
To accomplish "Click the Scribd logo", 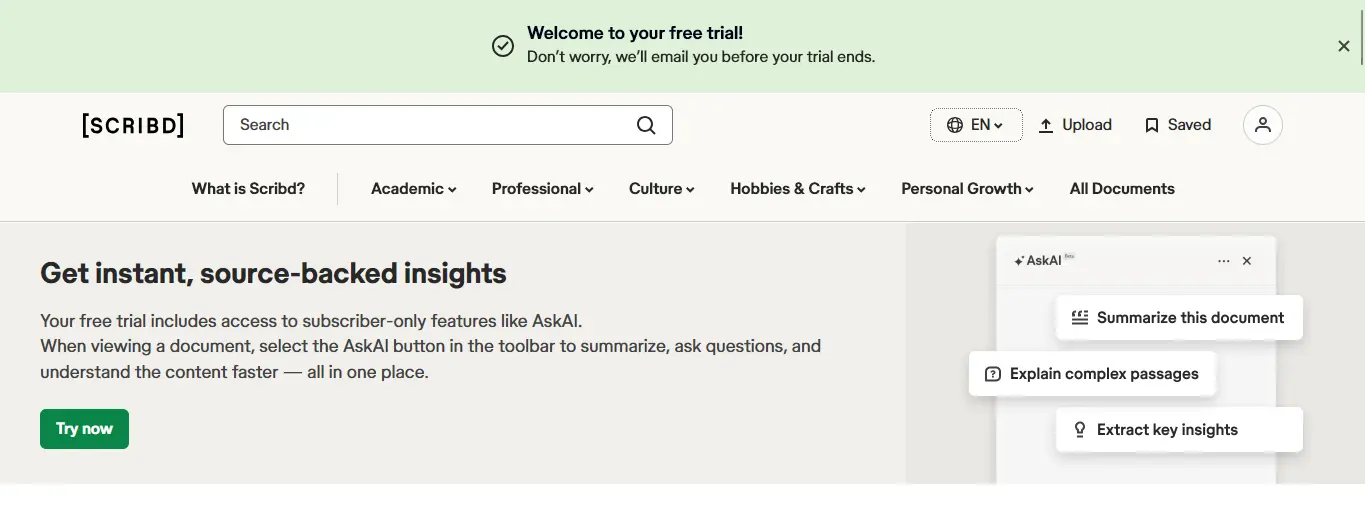I will pos(133,125).
